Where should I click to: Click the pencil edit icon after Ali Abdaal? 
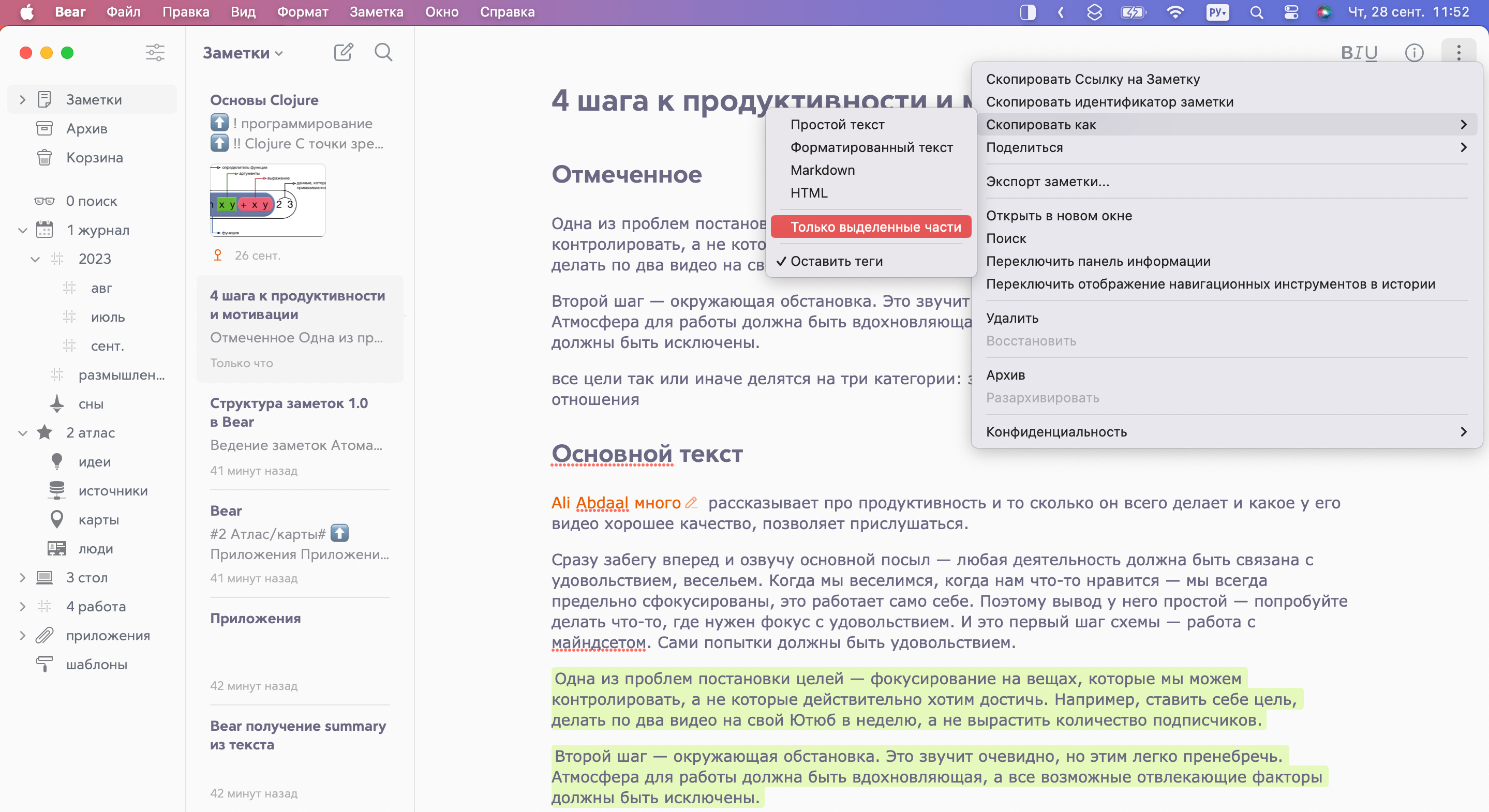pyautogui.click(x=691, y=503)
